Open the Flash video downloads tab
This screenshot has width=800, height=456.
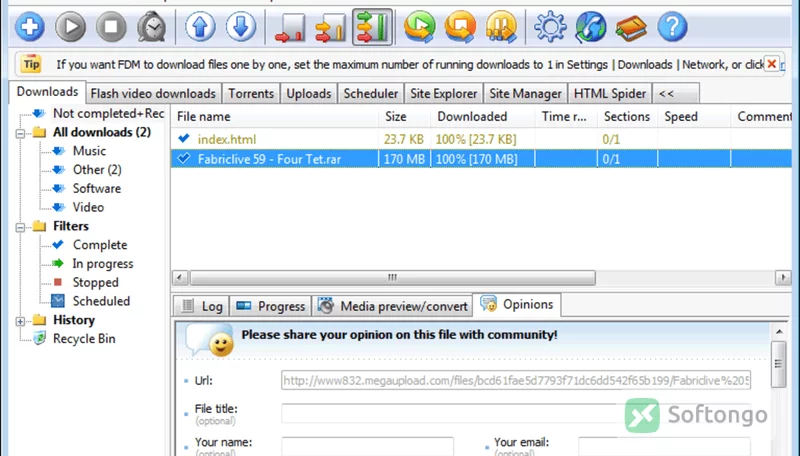coord(153,94)
